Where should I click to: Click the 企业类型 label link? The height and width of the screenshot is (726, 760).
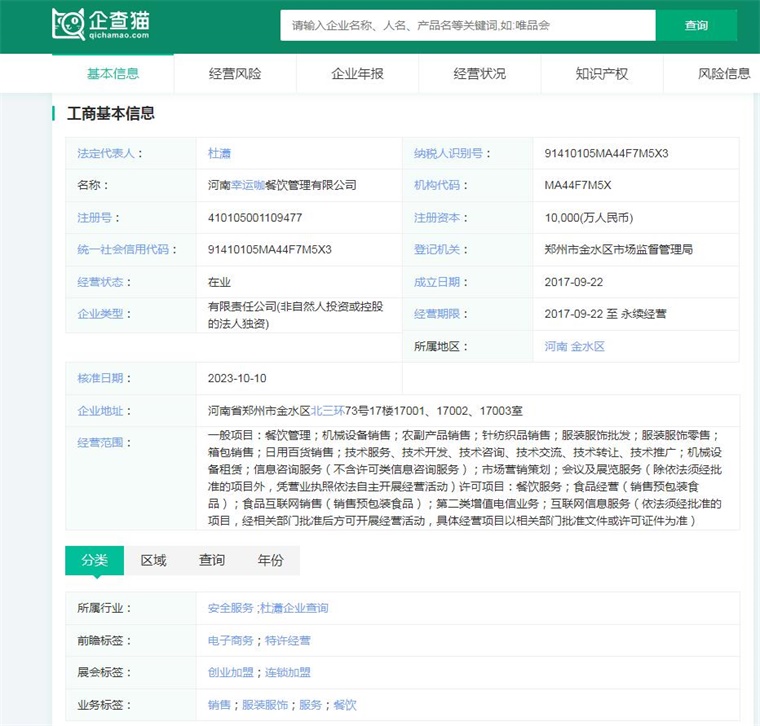[x=100, y=314]
